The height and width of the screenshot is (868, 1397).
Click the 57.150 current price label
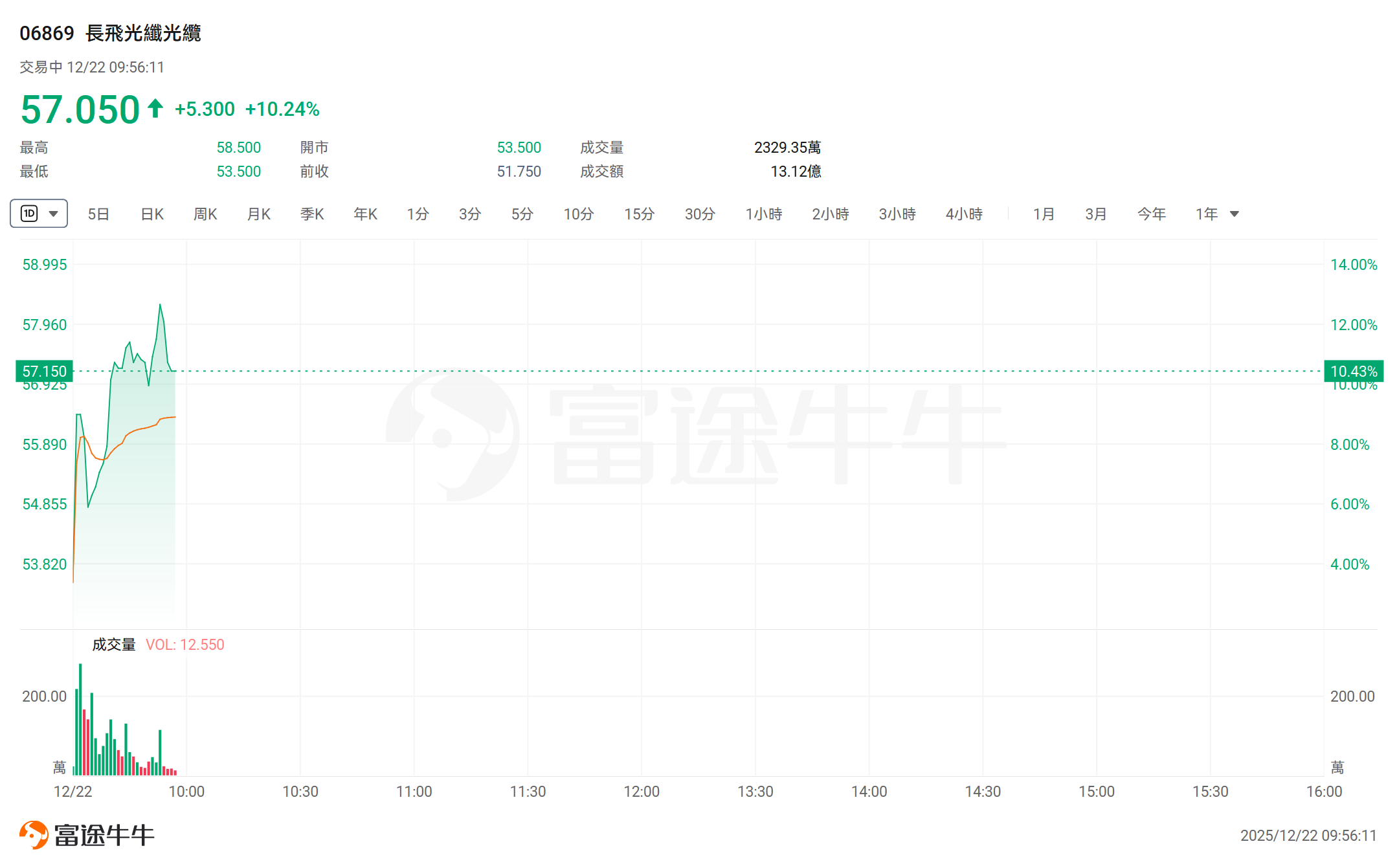coord(44,372)
